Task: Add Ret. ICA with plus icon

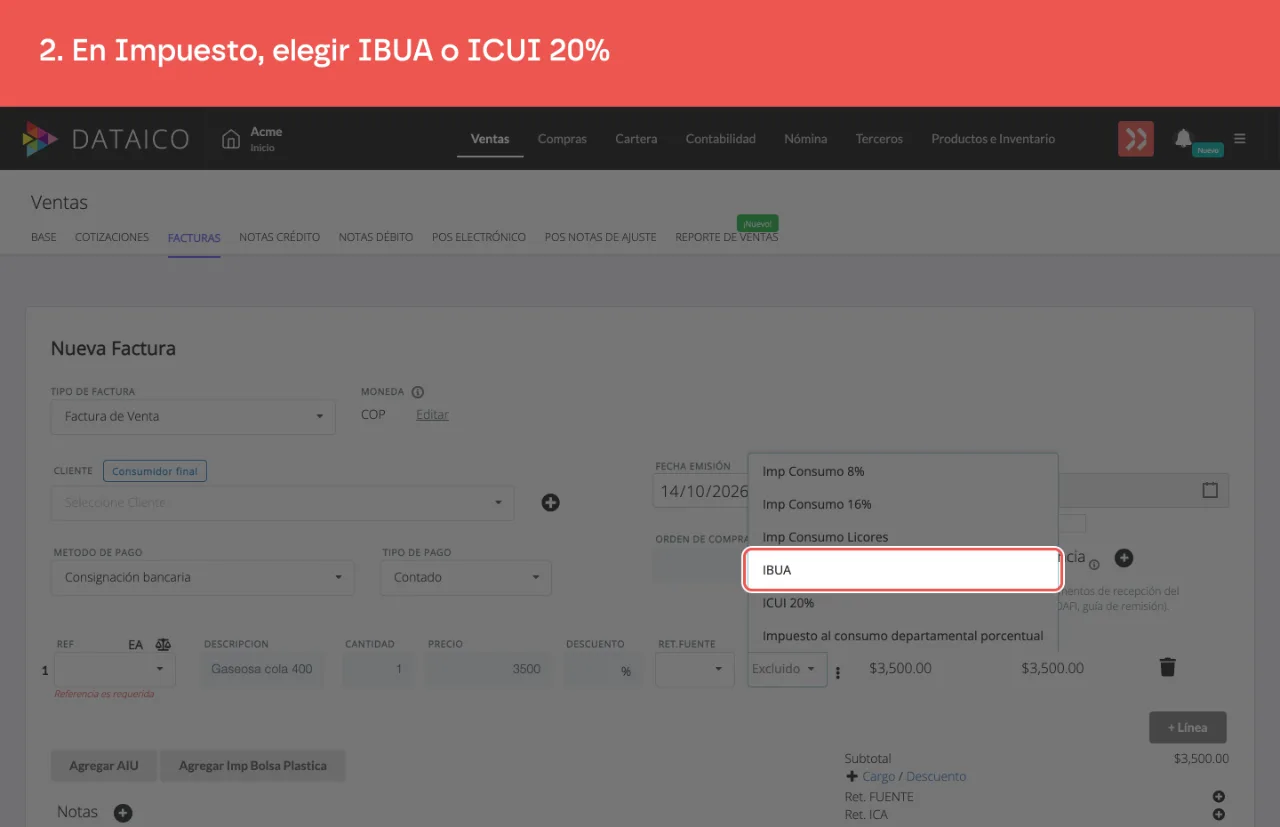Action: [x=1219, y=815]
